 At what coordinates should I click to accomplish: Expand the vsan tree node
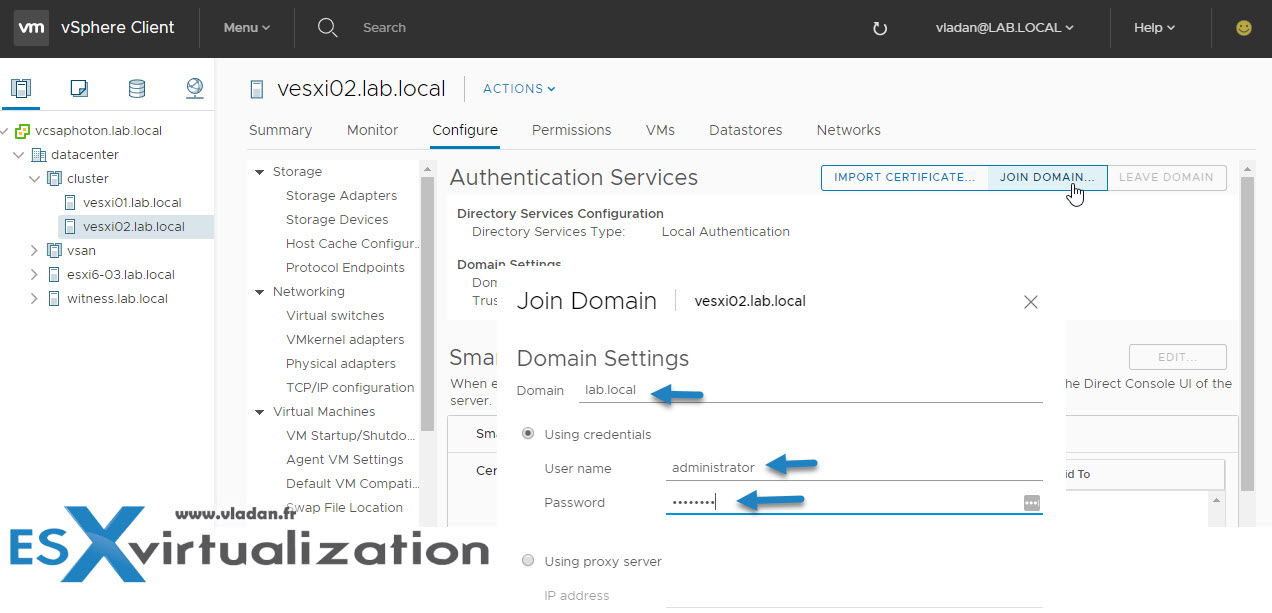point(34,250)
